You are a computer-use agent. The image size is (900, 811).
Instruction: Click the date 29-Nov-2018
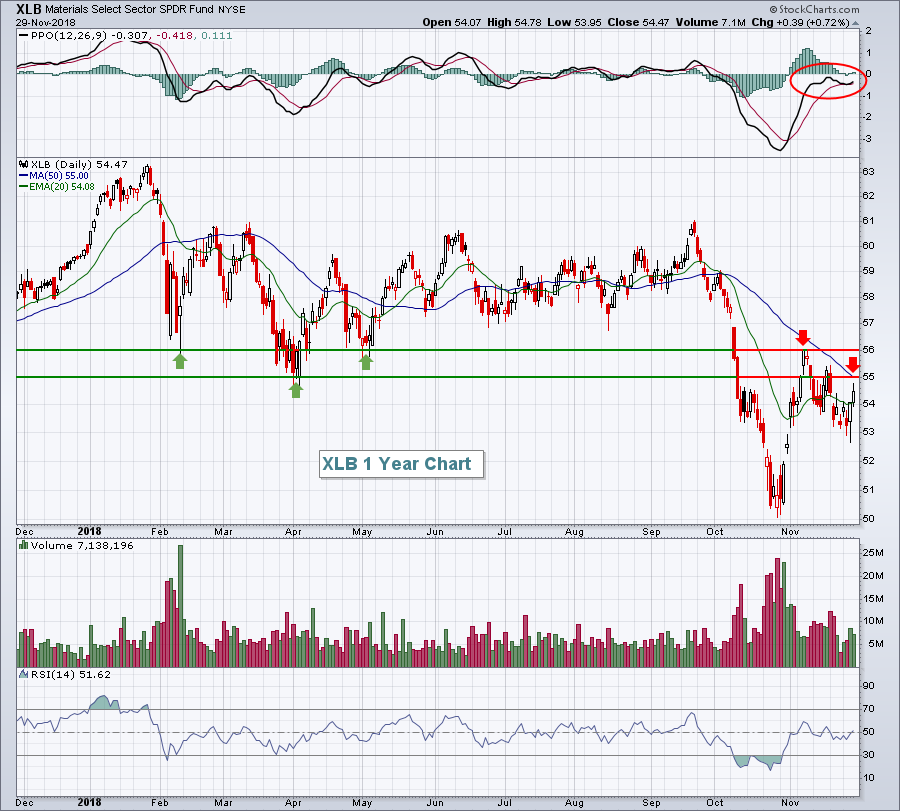(x=45, y=22)
